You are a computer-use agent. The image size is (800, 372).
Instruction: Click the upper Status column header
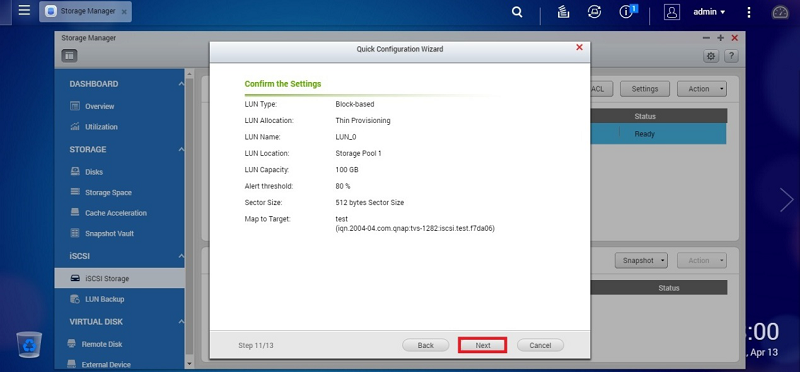[644, 116]
